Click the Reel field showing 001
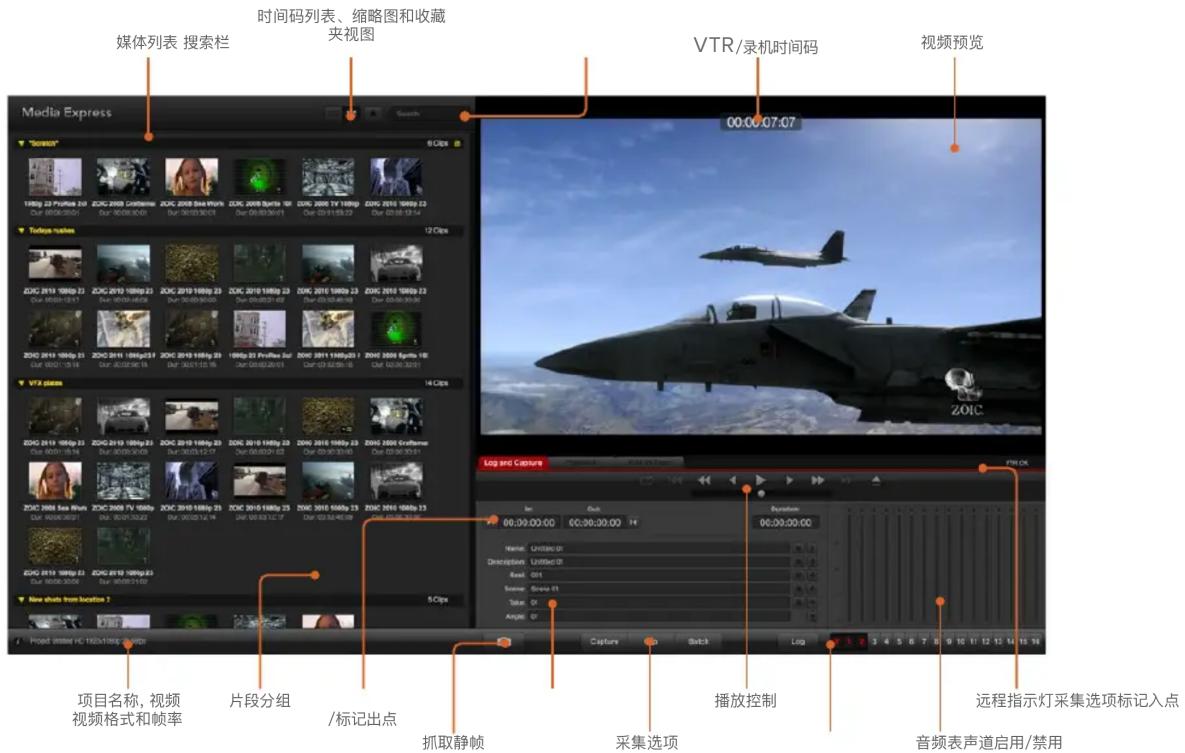Viewport: 1185px width, 753px height. click(x=659, y=575)
